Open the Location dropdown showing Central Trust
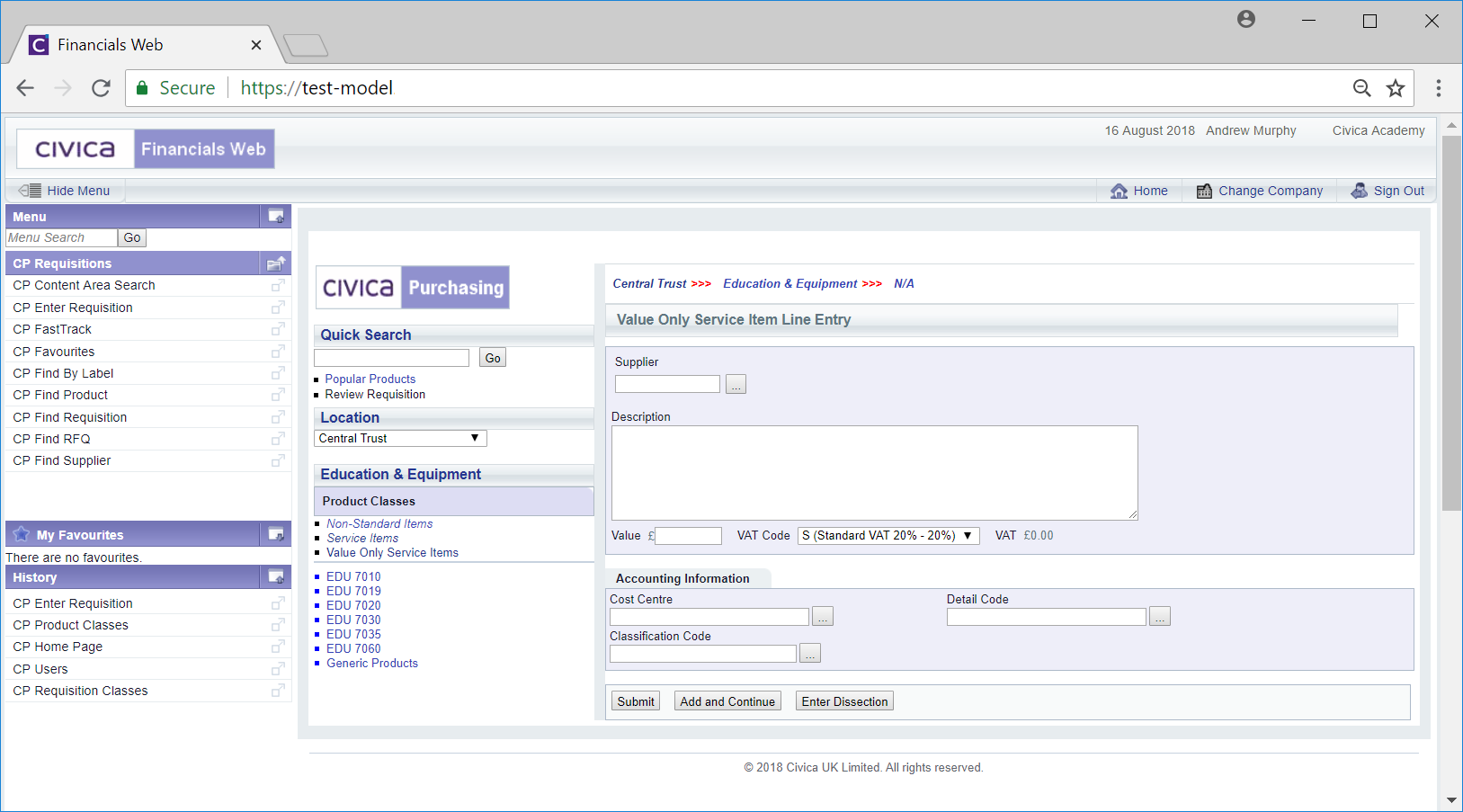This screenshot has width=1463, height=812. [400, 438]
